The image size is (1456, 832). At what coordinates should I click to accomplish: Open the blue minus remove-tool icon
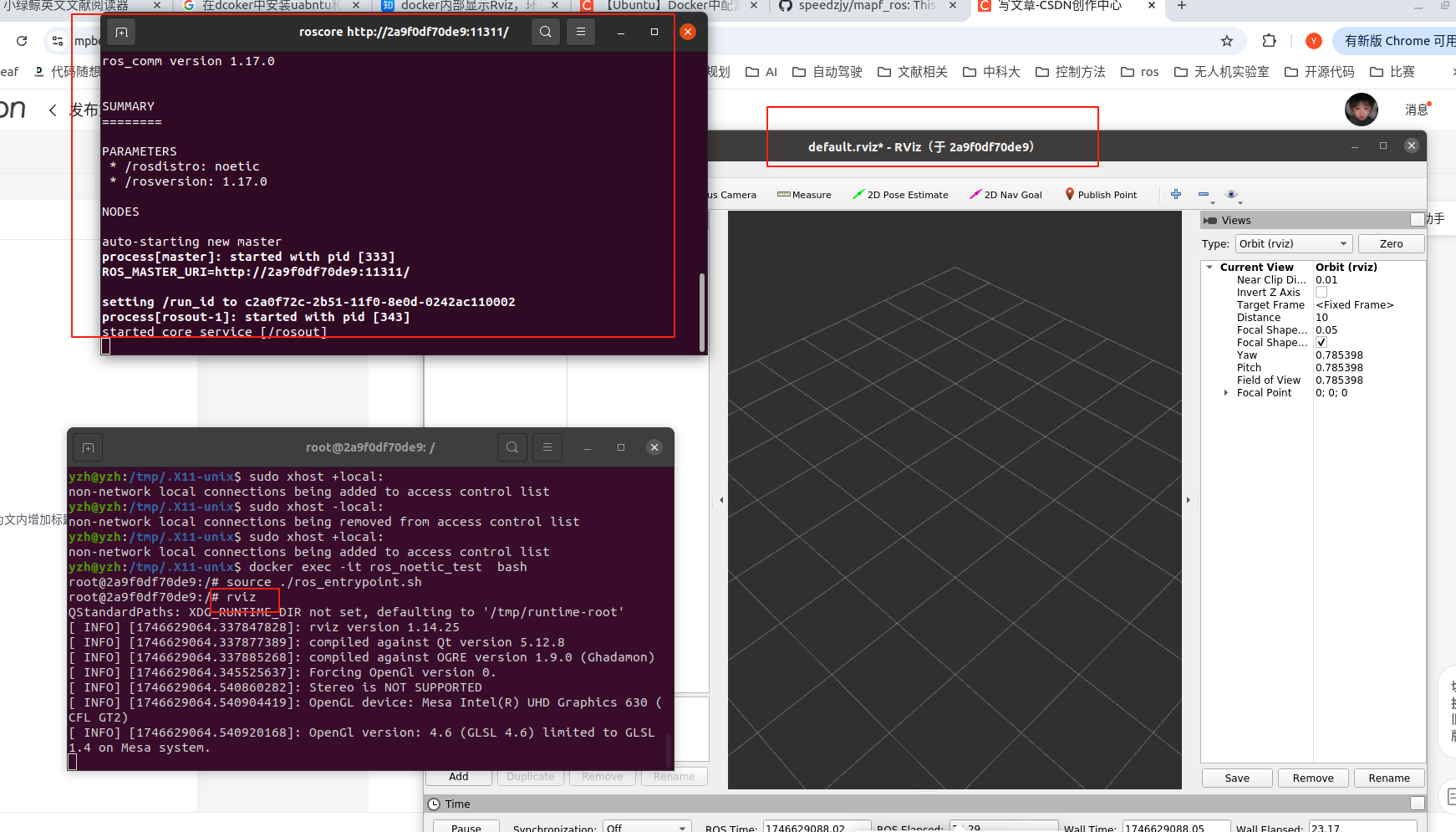[1204, 194]
